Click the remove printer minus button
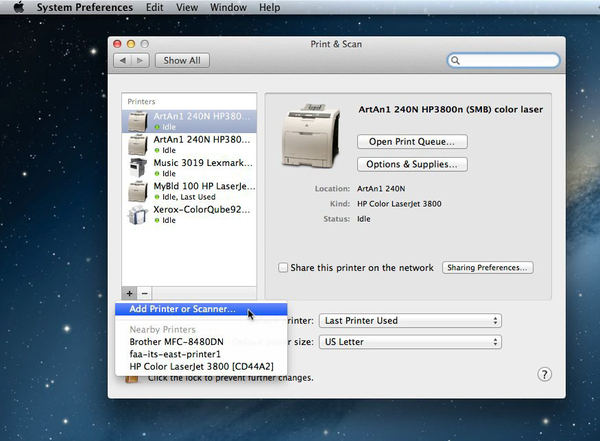 [145, 294]
